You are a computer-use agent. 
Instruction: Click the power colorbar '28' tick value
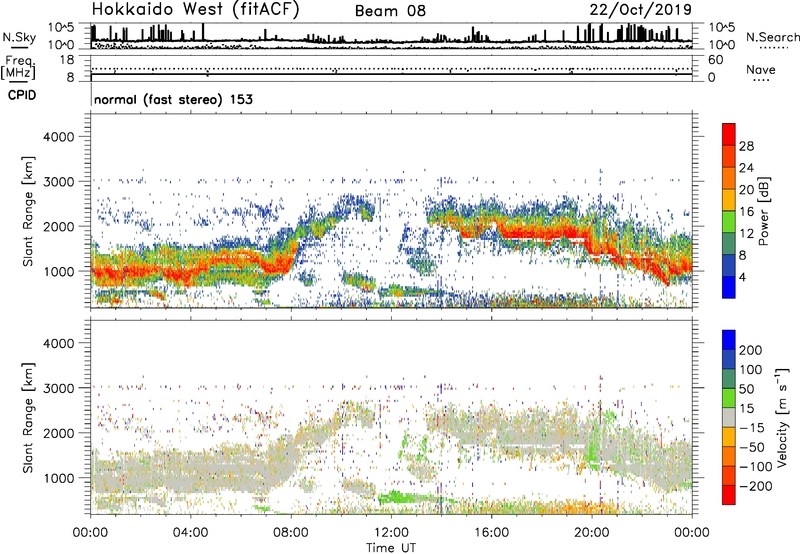(x=746, y=146)
